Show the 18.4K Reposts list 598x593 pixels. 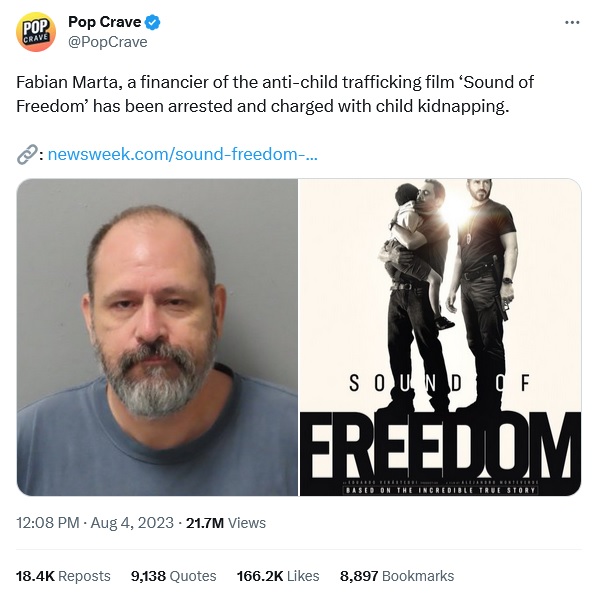pos(63,576)
